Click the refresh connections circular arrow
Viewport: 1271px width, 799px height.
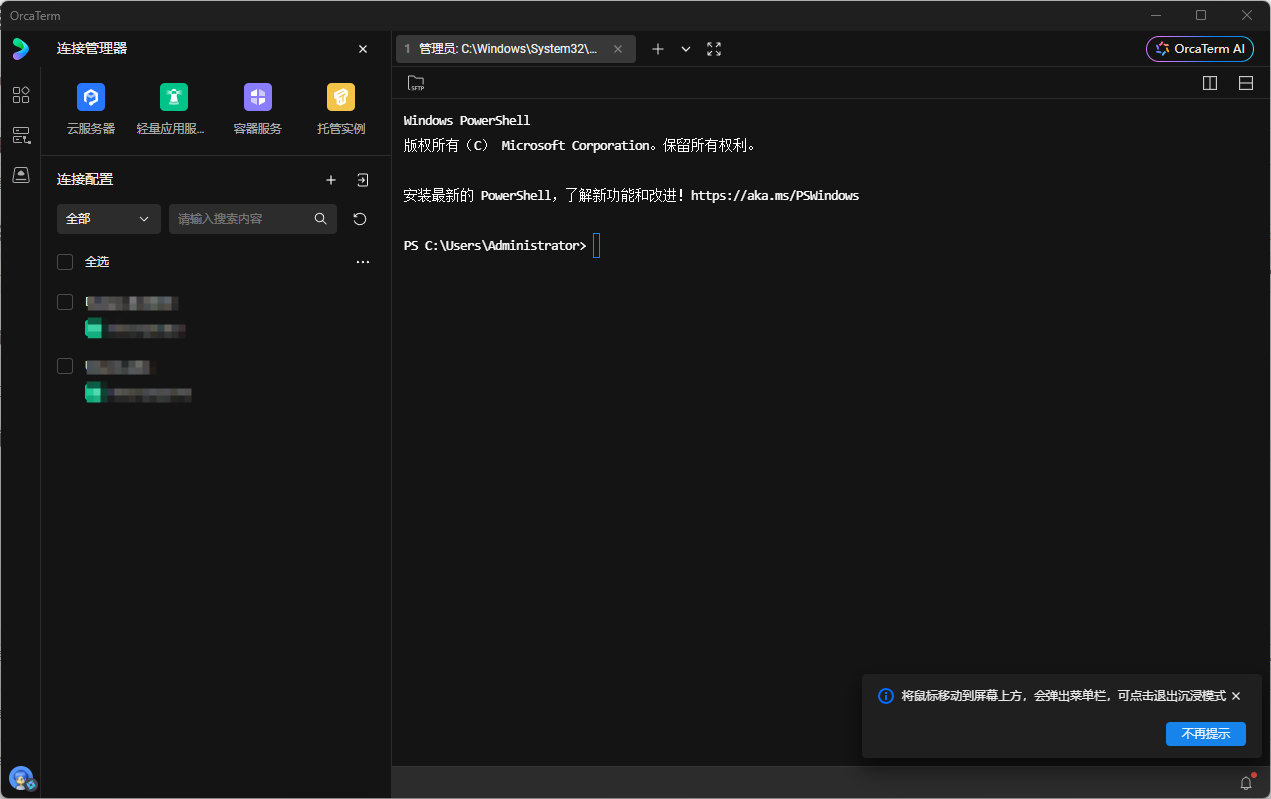pos(359,218)
